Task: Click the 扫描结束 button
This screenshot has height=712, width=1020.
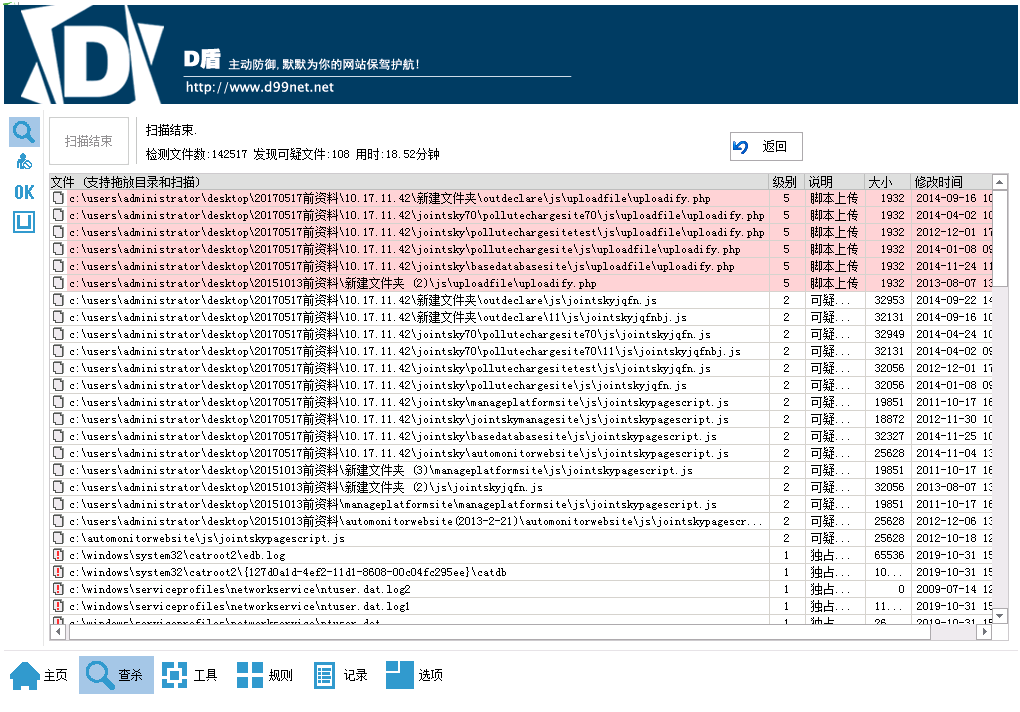Action: tap(88, 141)
